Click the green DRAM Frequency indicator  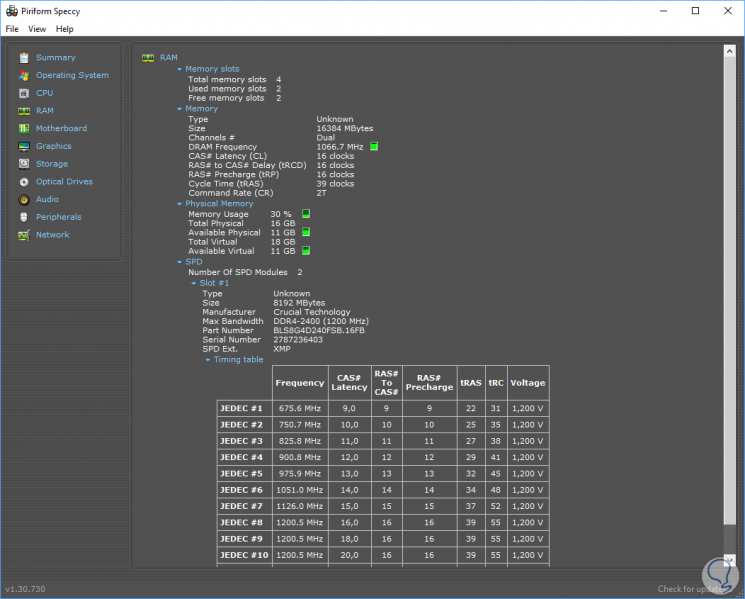pos(374,146)
